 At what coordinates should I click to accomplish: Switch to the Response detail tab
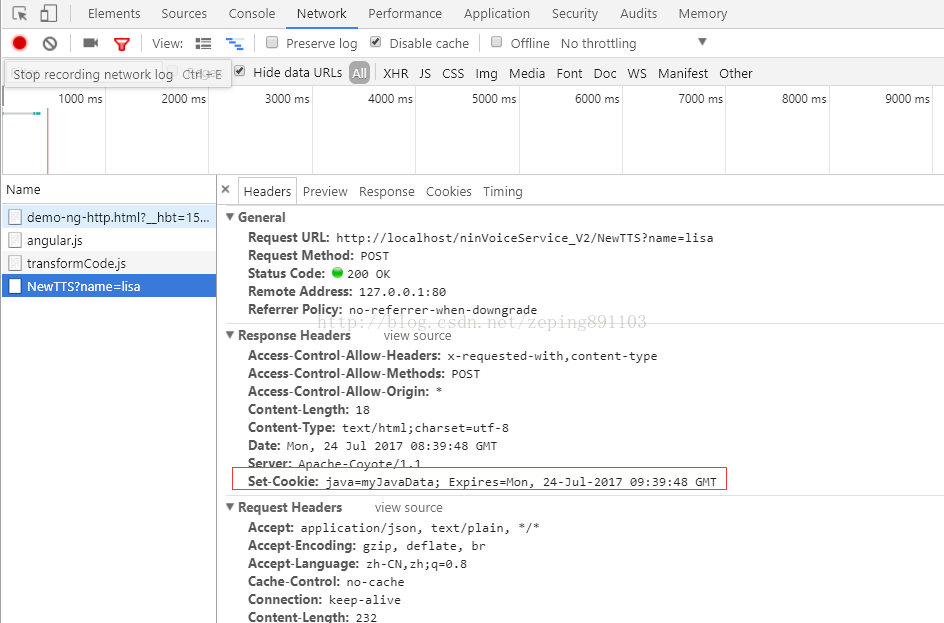(387, 191)
